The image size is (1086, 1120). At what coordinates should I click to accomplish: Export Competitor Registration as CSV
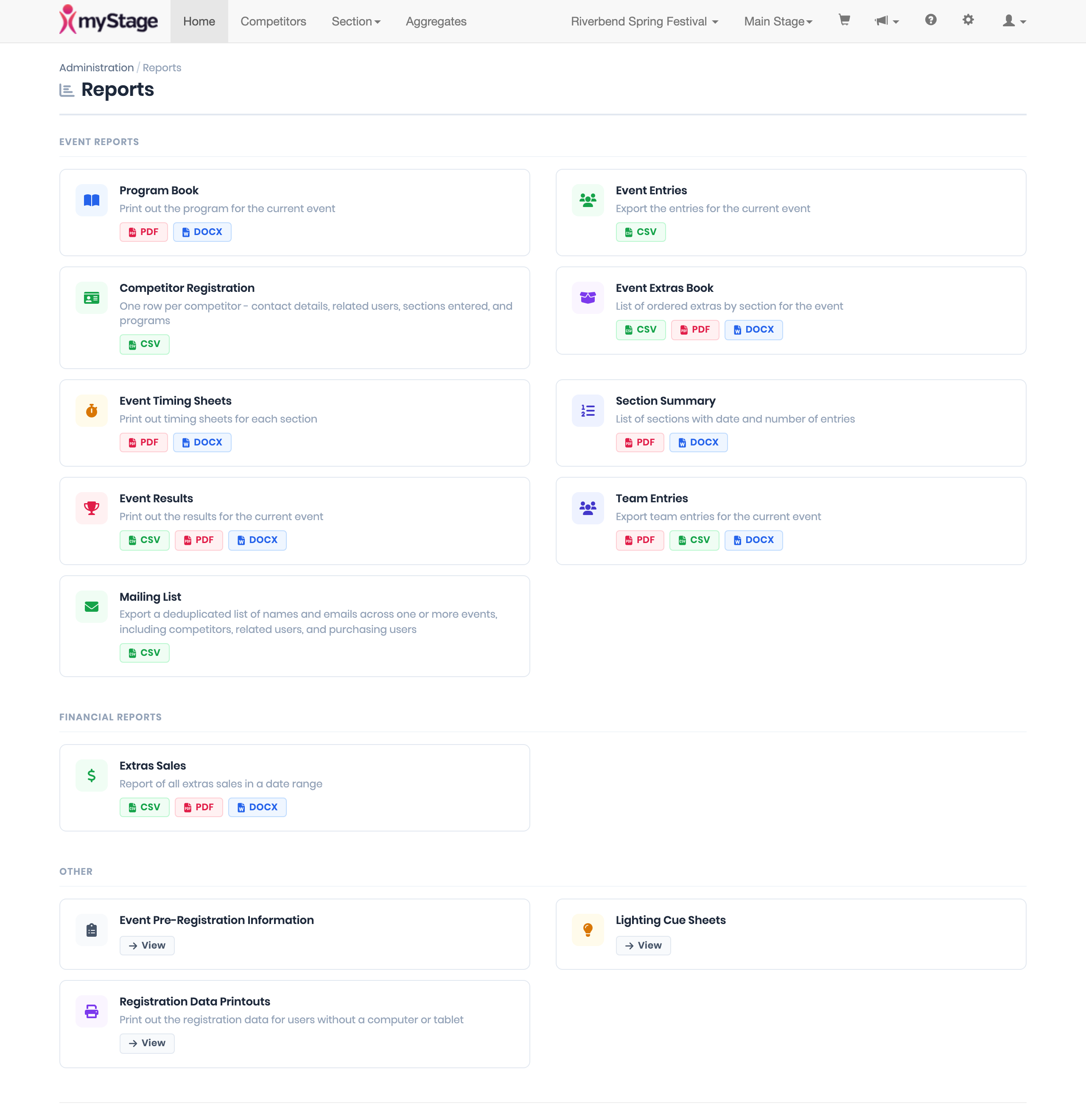(145, 344)
